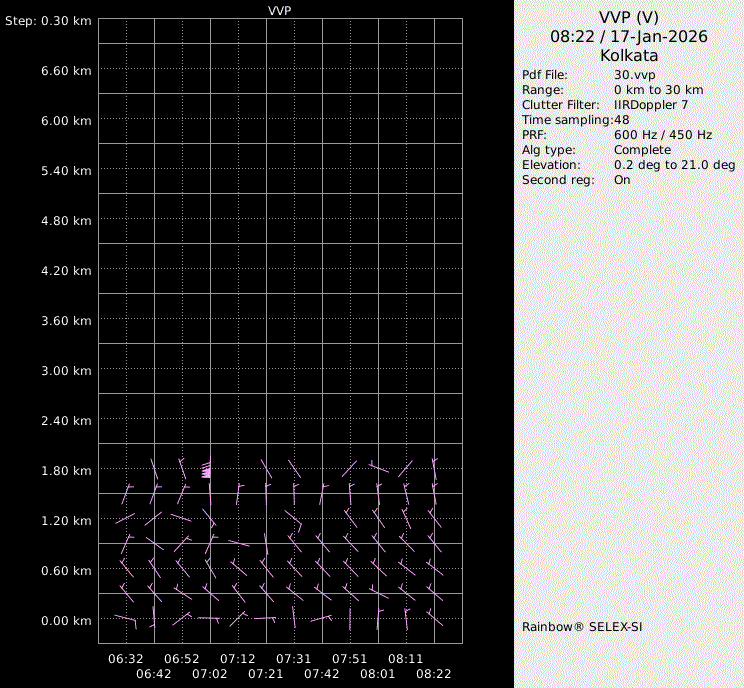Viewport: 744px width, 688px height.
Task: Click the dense wind barb cluster at 1.80 km
Action: pyautogui.click(x=206, y=470)
